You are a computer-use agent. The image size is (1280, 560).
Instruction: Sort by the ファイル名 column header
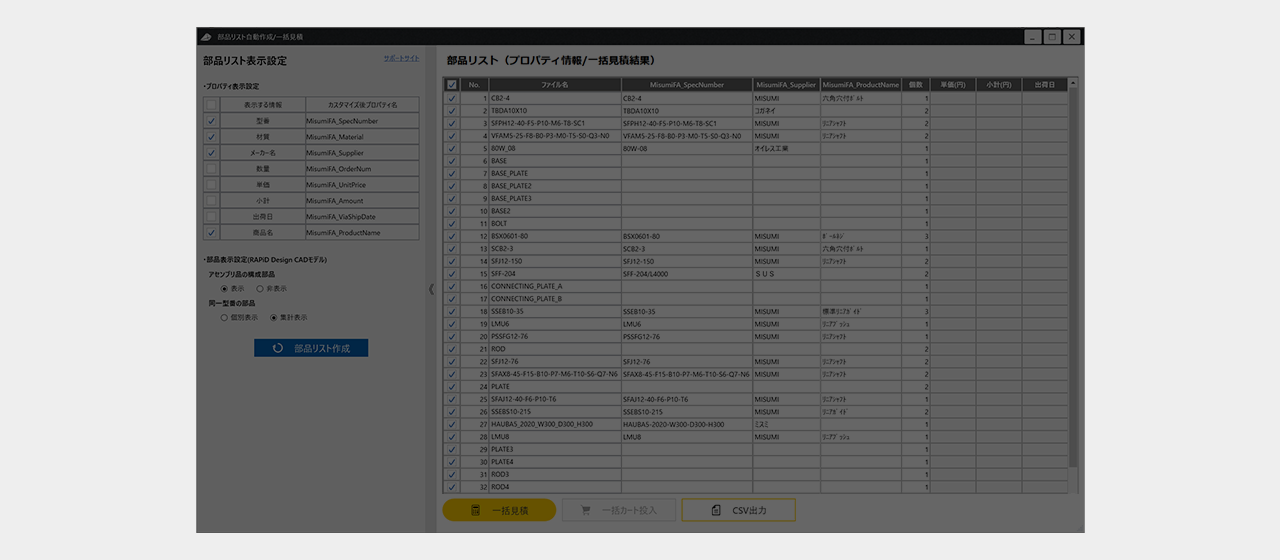554,85
